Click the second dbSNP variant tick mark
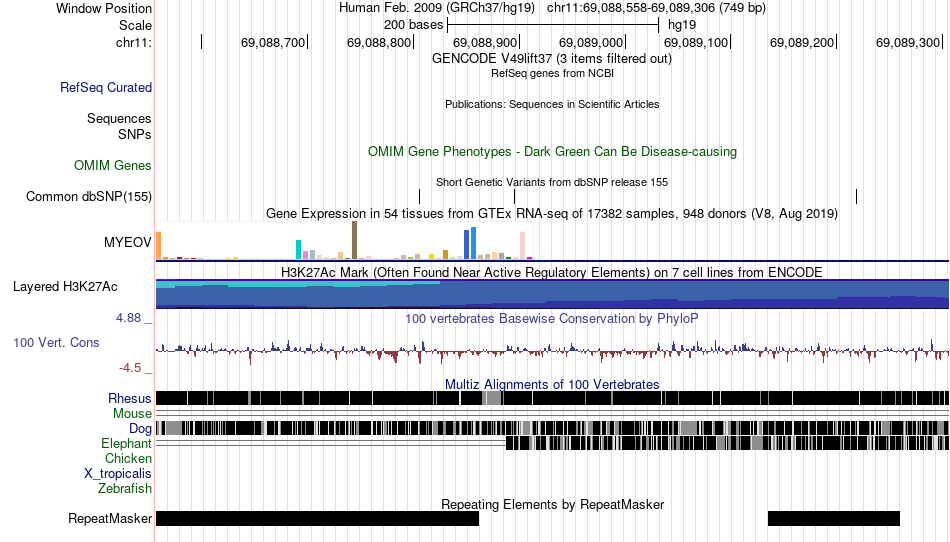The width and height of the screenshot is (950, 542). click(514, 196)
